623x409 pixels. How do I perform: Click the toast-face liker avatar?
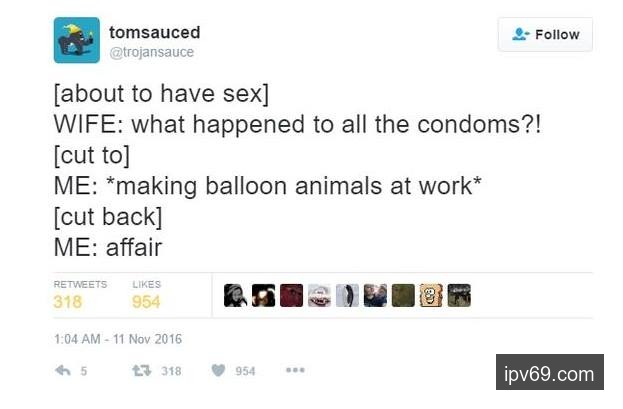431,295
